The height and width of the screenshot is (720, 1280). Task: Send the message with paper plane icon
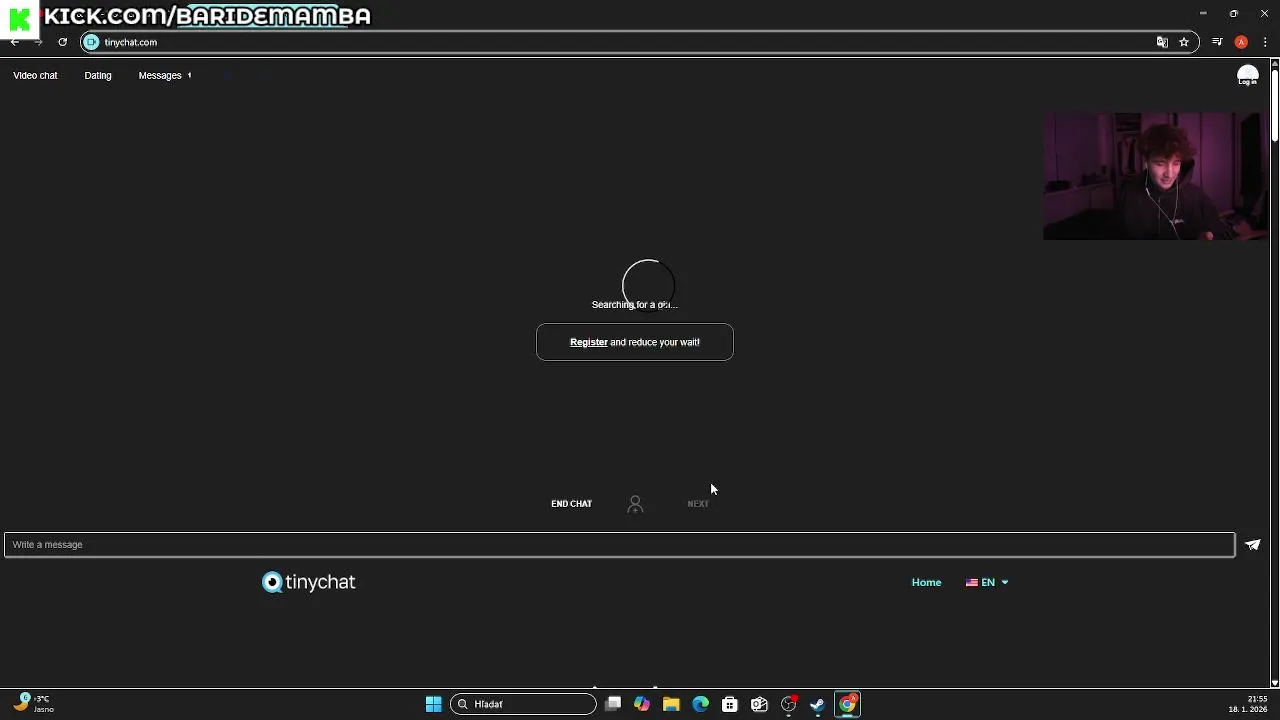1253,545
